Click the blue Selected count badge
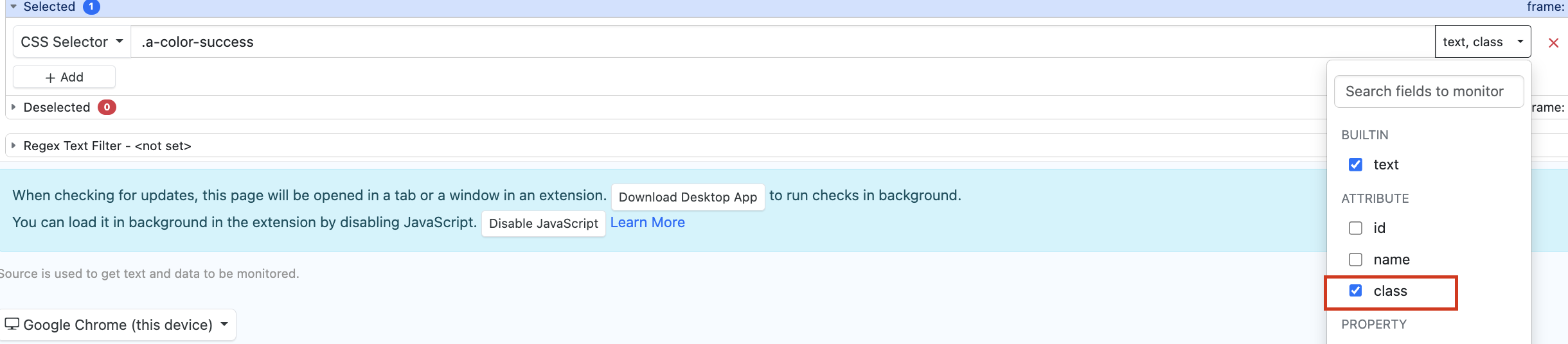The height and width of the screenshot is (344, 1568). click(x=91, y=6)
